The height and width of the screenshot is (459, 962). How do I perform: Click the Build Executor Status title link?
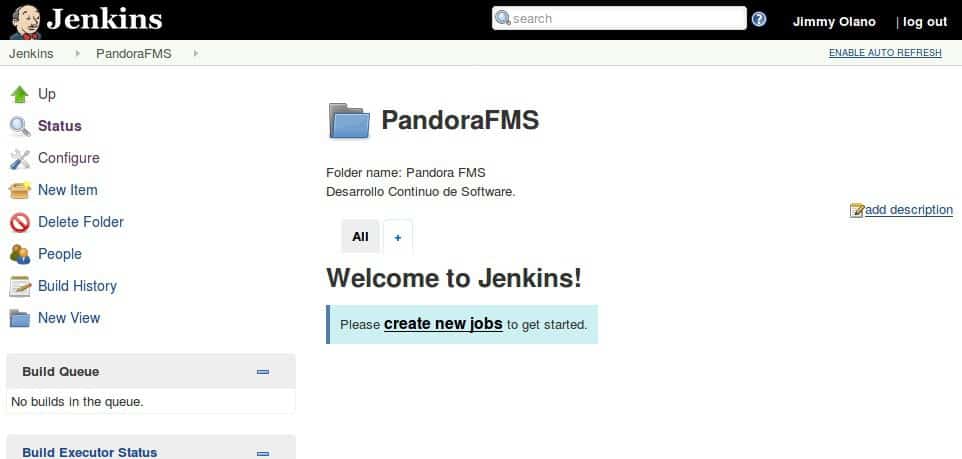click(90, 452)
